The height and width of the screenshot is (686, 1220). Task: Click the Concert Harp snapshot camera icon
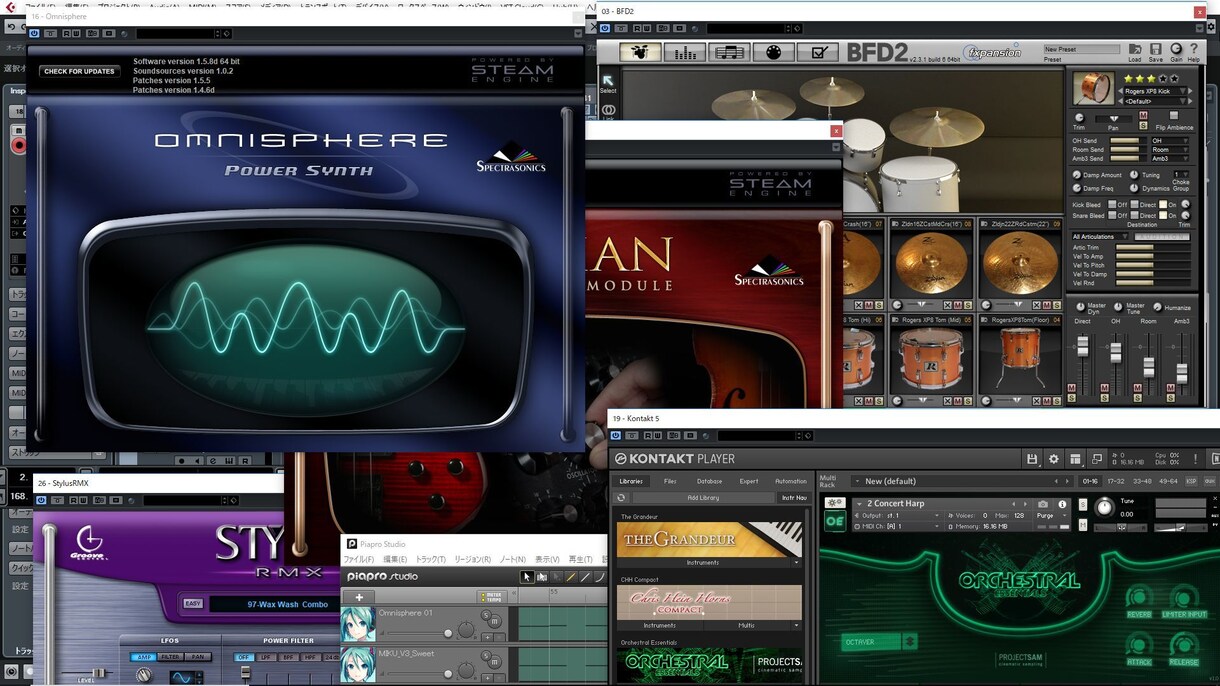pos(1043,504)
